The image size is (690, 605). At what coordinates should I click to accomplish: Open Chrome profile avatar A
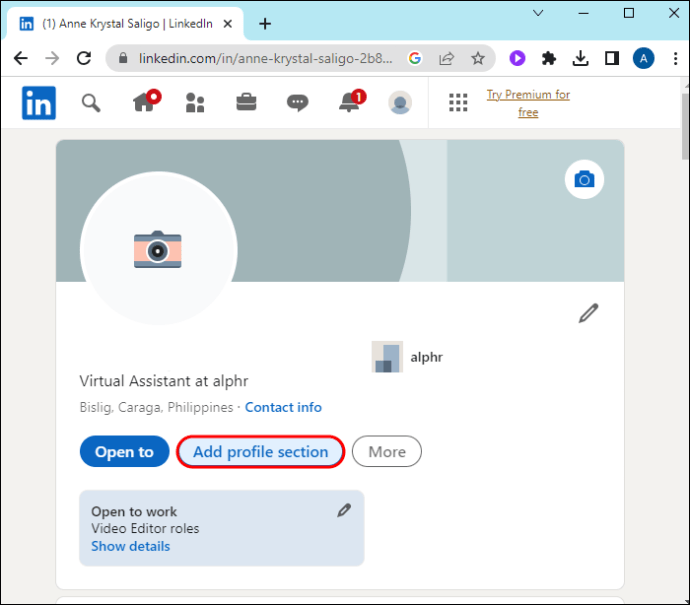643,58
